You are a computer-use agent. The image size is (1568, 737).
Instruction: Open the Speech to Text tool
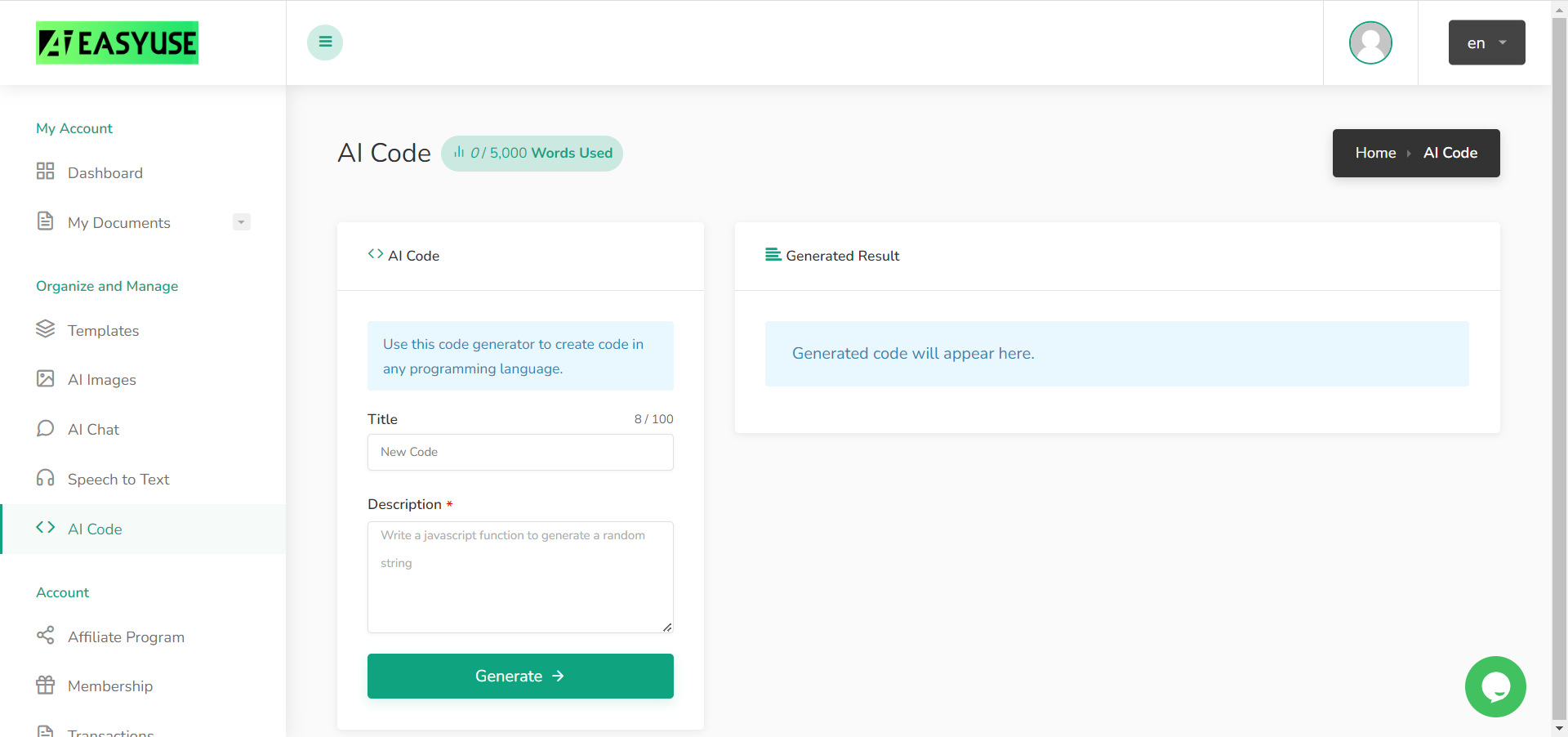(x=46, y=479)
